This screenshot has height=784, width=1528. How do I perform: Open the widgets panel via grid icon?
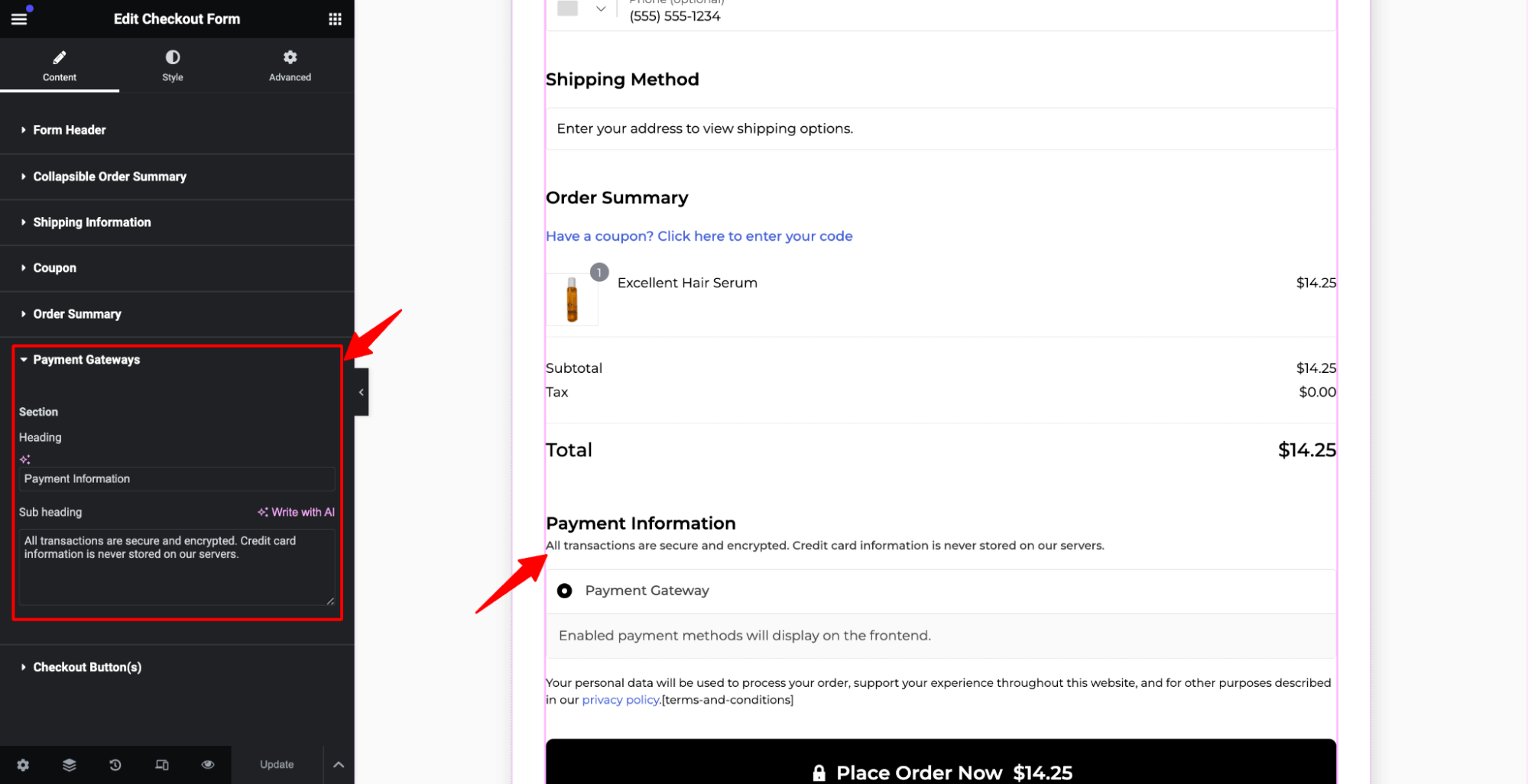pyautogui.click(x=335, y=18)
